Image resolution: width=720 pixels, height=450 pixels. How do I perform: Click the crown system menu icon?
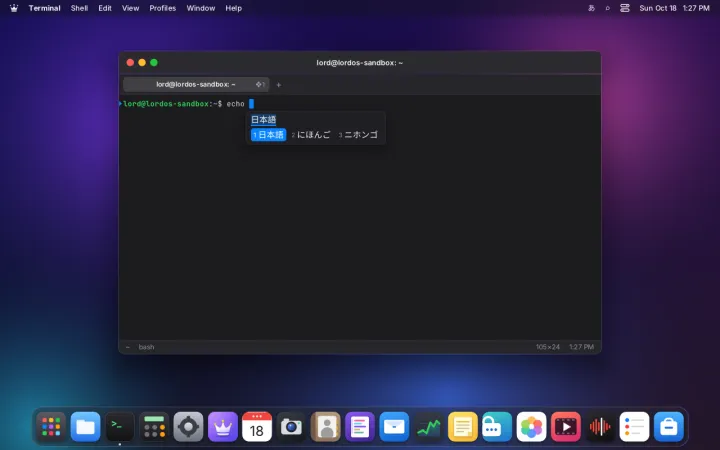tap(14, 8)
